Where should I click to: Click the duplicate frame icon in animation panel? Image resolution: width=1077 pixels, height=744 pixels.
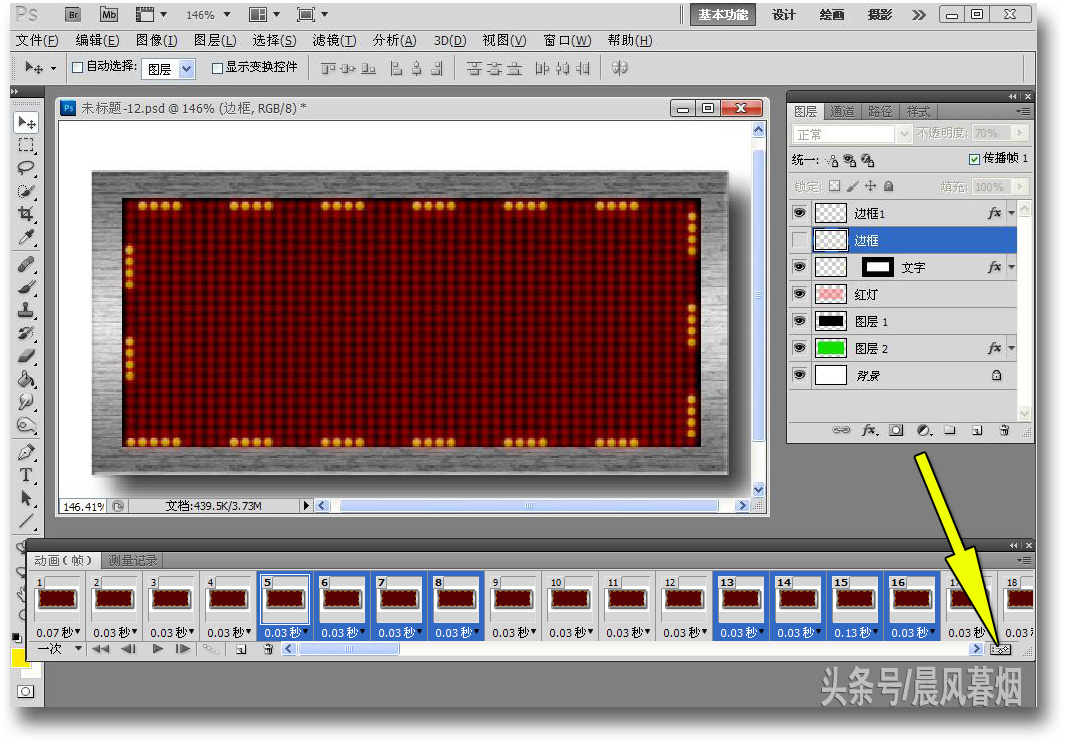pyautogui.click(x=241, y=649)
